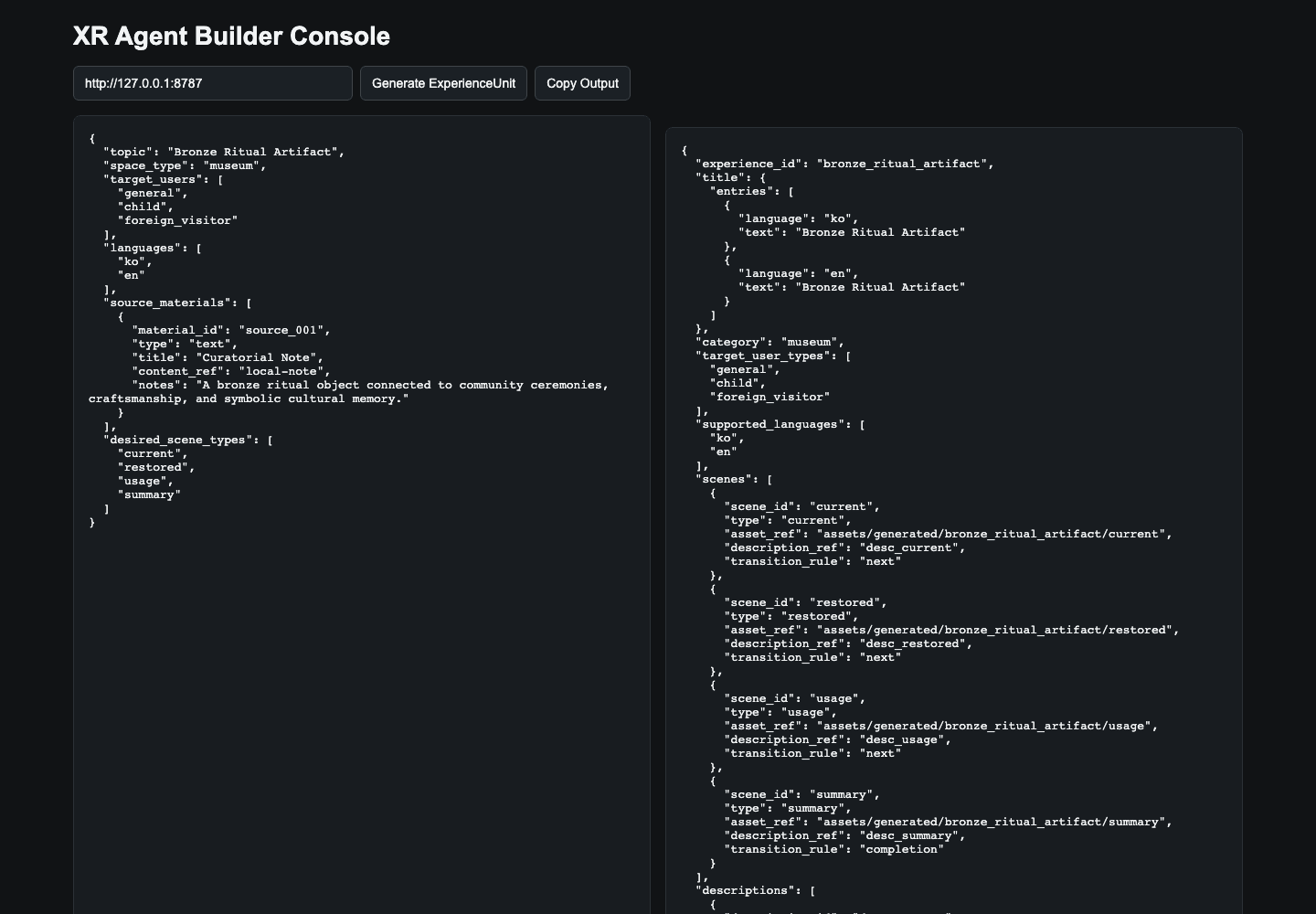Viewport: 1316px width, 914px height.
Task: Click the "summary" item in desired_scene_types
Action: click(149, 494)
